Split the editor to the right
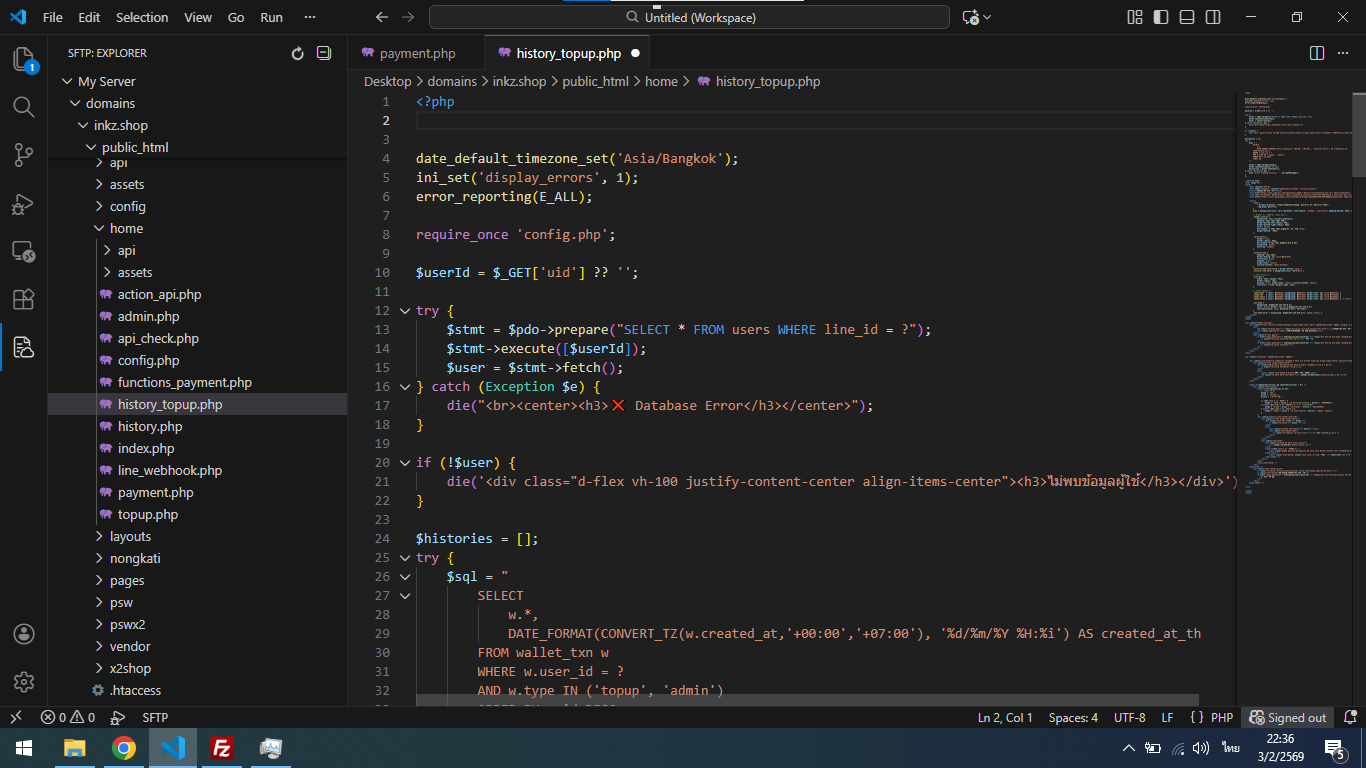The image size is (1366, 768). 1317,53
